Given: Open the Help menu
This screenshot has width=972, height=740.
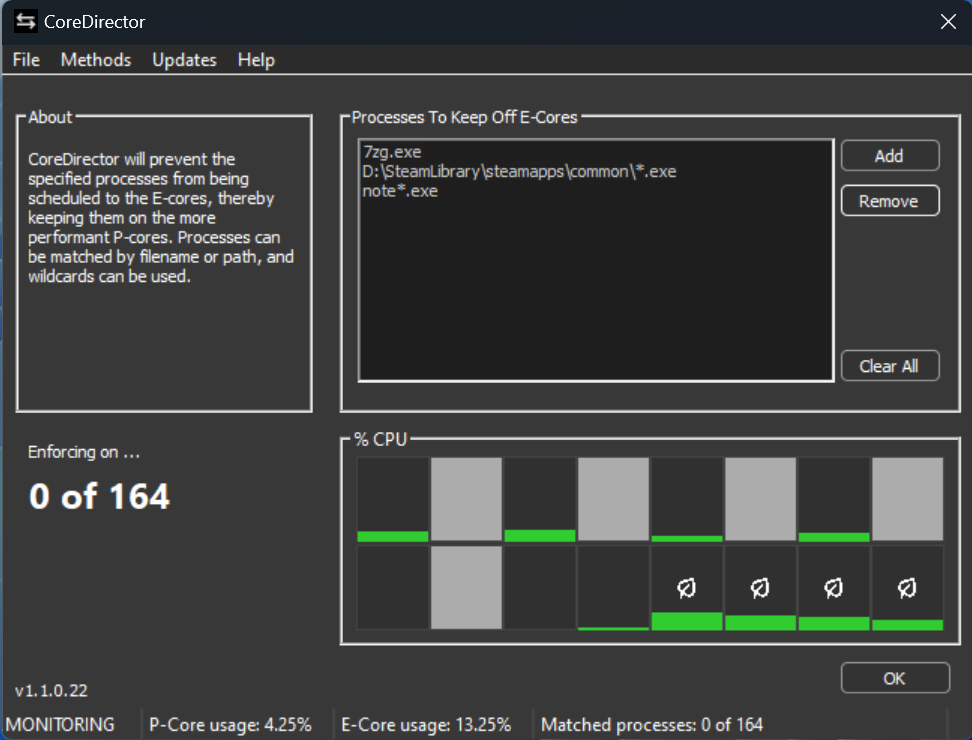Looking at the screenshot, I should pyautogui.click(x=256, y=60).
